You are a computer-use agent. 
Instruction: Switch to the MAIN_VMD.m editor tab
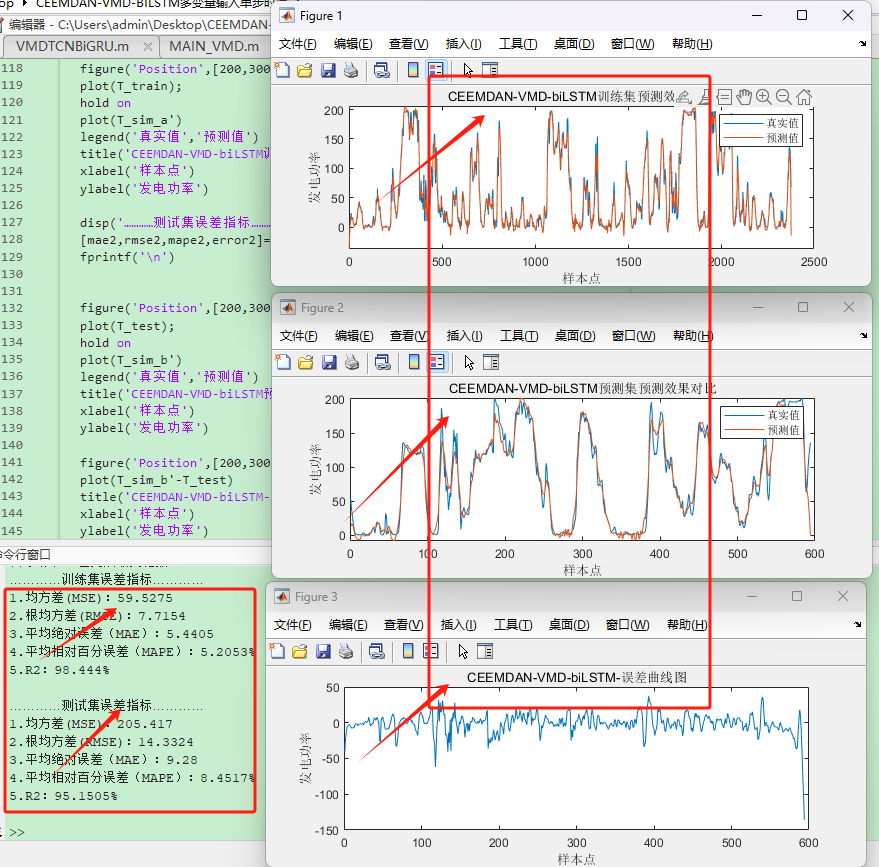[210, 46]
